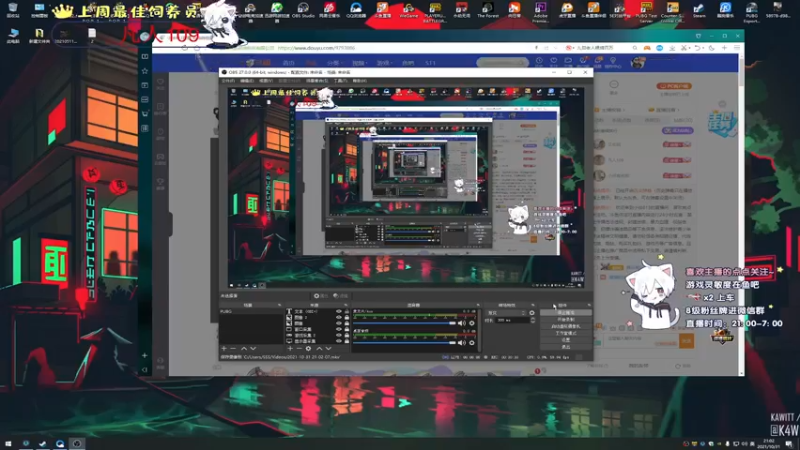Click the browser sidebar shopping cart icon

click(x=145, y=113)
